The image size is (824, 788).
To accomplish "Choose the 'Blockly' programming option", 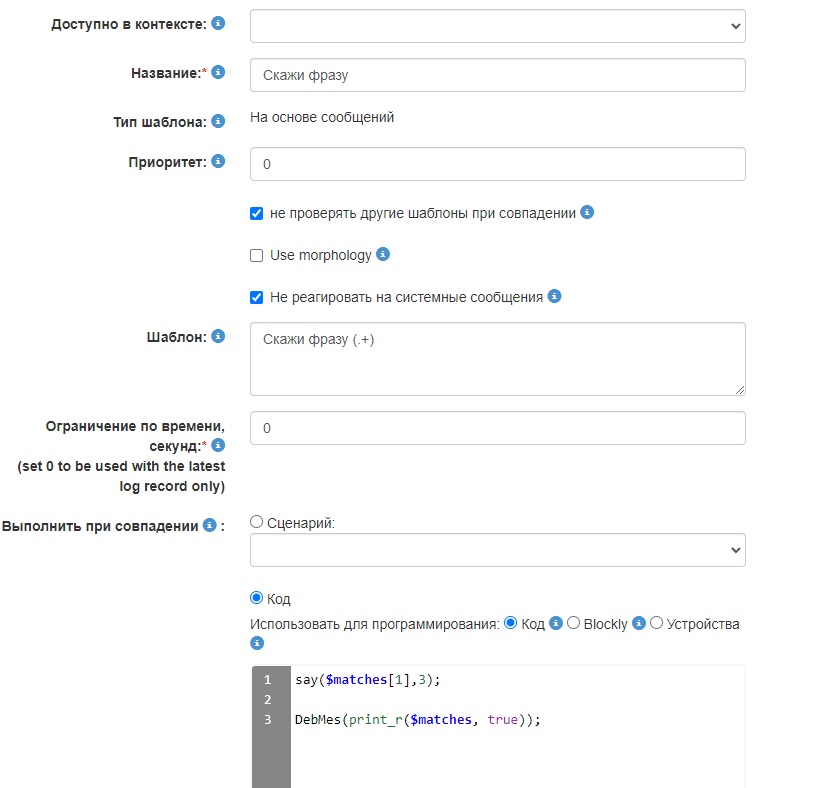I will click(574, 623).
